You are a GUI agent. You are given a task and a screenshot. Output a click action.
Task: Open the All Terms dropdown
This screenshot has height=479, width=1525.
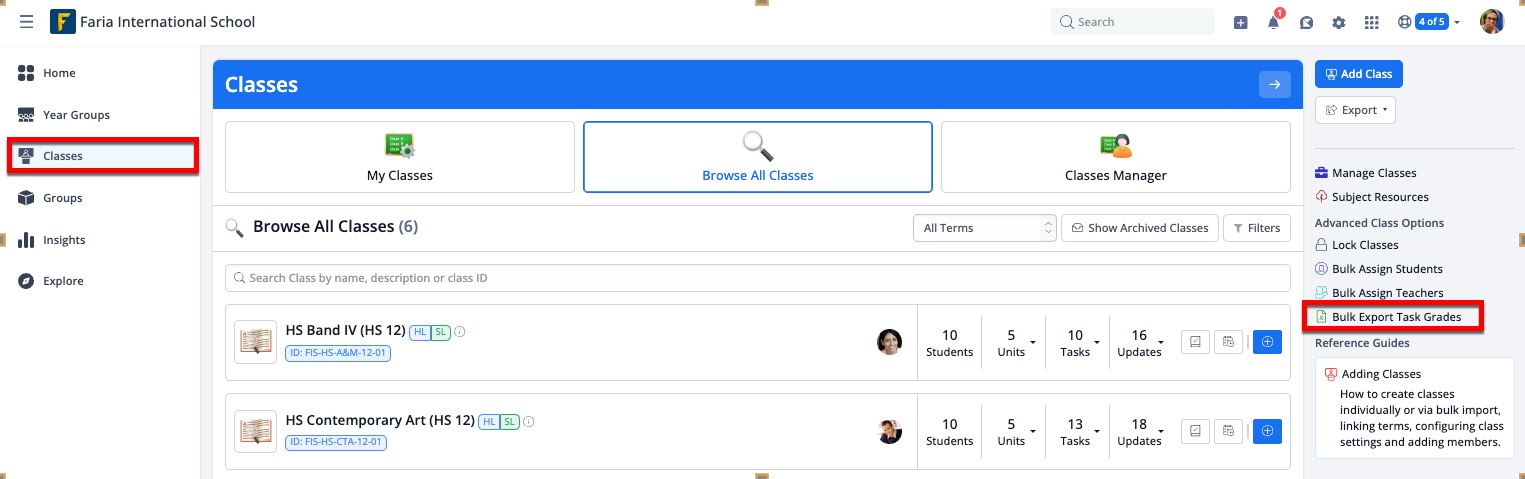click(984, 228)
